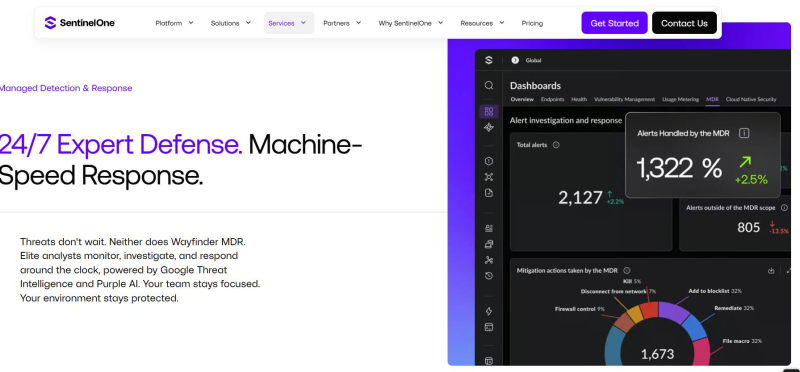The image size is (800, 372).
Task: Expand the Resources menu chevron
Action: click(x=502, y=22)
